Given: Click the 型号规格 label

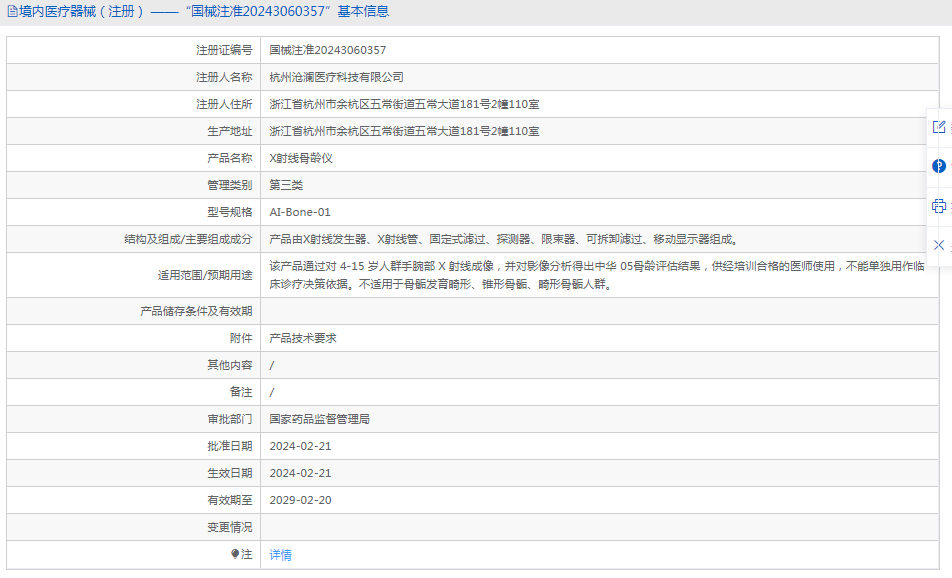Looking at the screenshot, I should tap(230, 212).
